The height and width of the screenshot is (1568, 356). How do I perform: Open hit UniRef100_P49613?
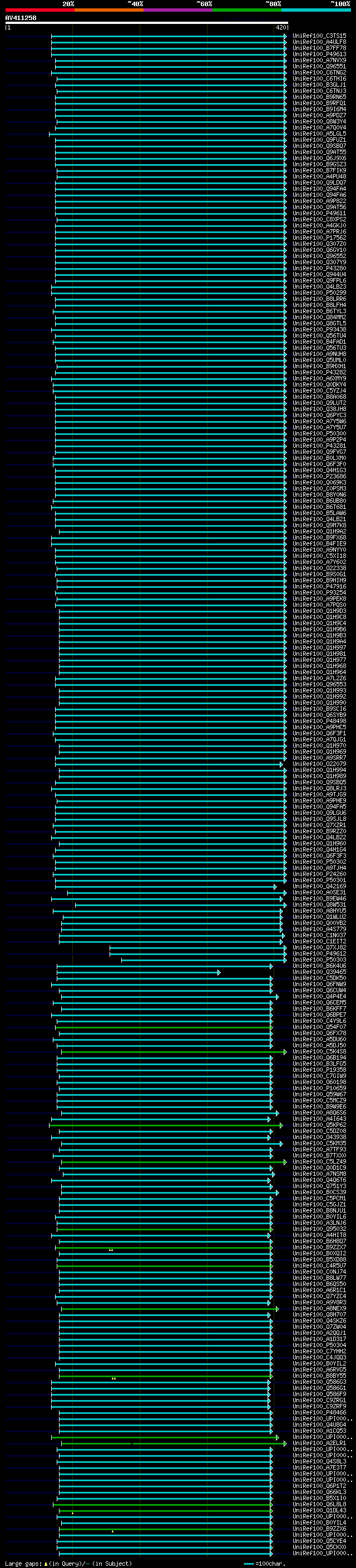coord(319,54)
